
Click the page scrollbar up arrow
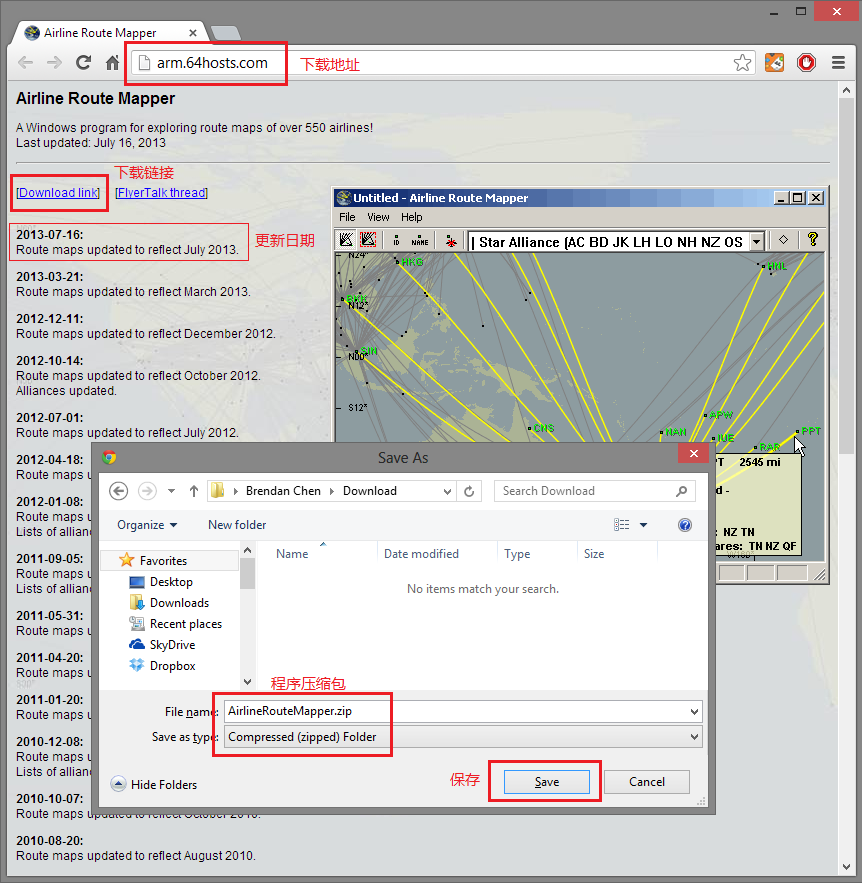click(x=846, y=90)
